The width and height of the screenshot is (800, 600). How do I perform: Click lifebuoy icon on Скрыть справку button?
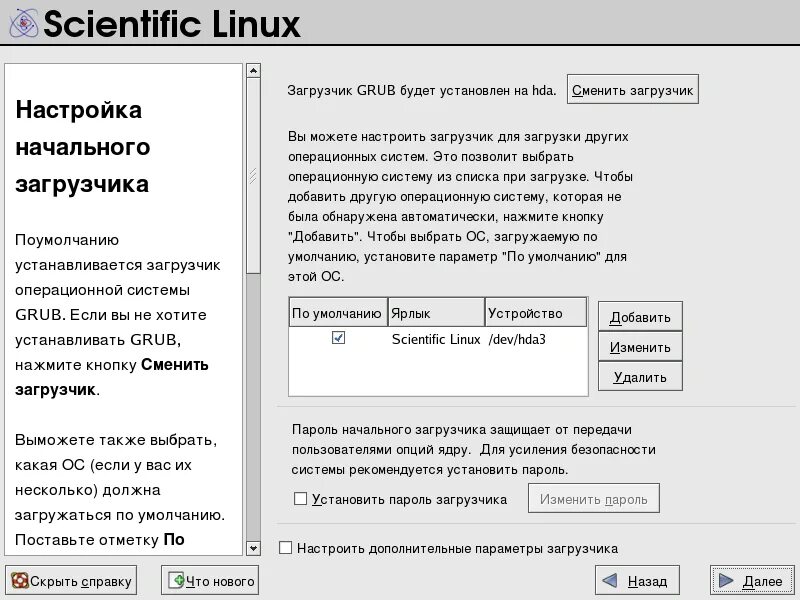click(x=20, y=580)
